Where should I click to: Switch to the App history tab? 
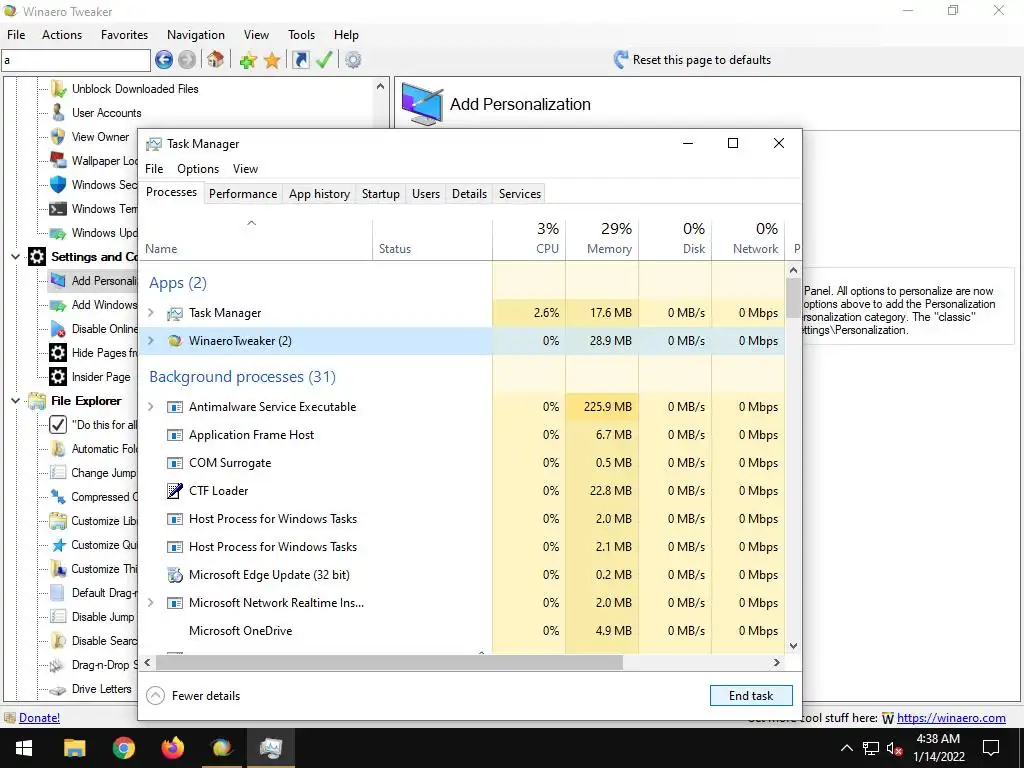(319, 194)
